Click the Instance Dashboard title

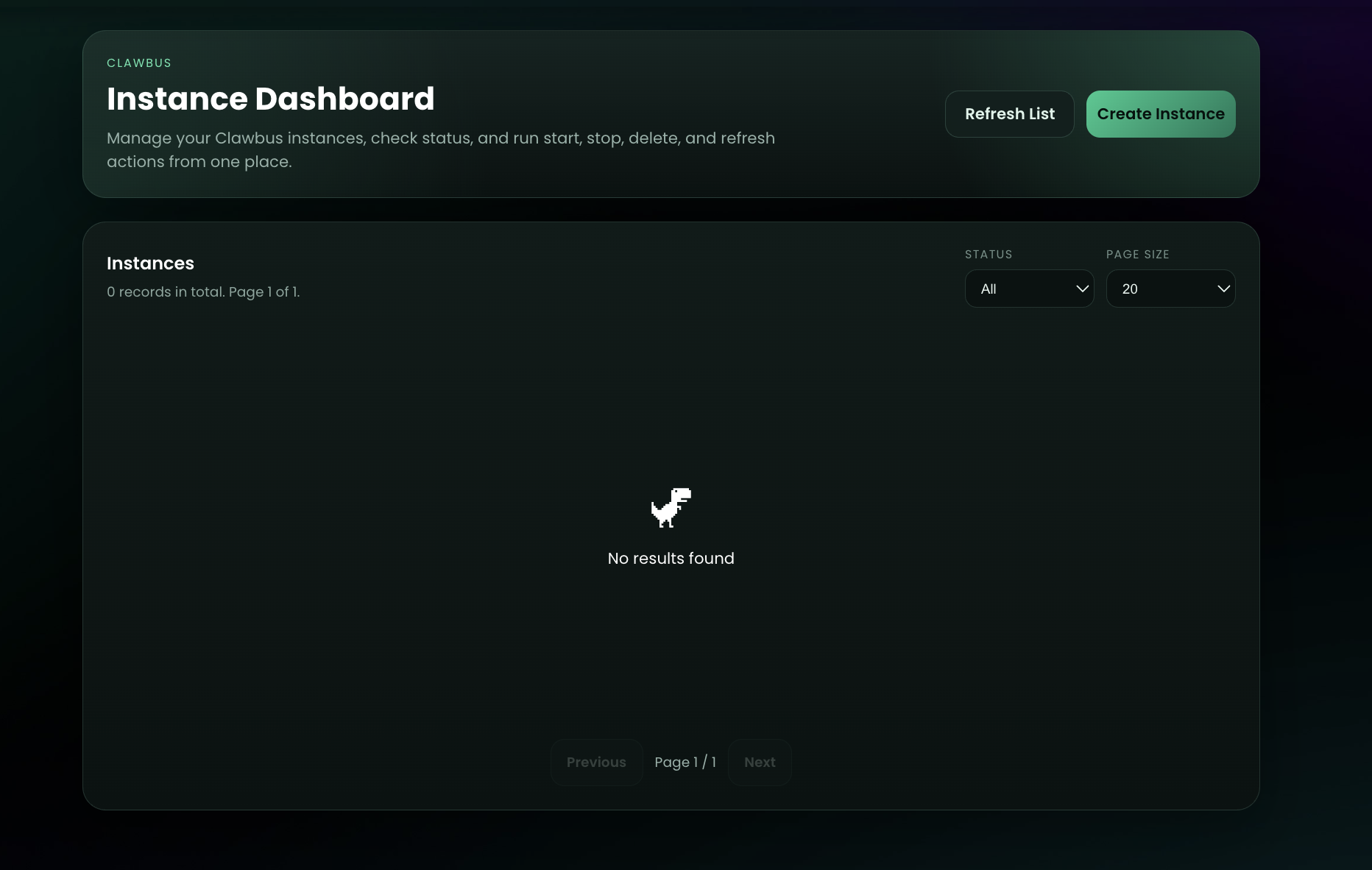(271, 98)
